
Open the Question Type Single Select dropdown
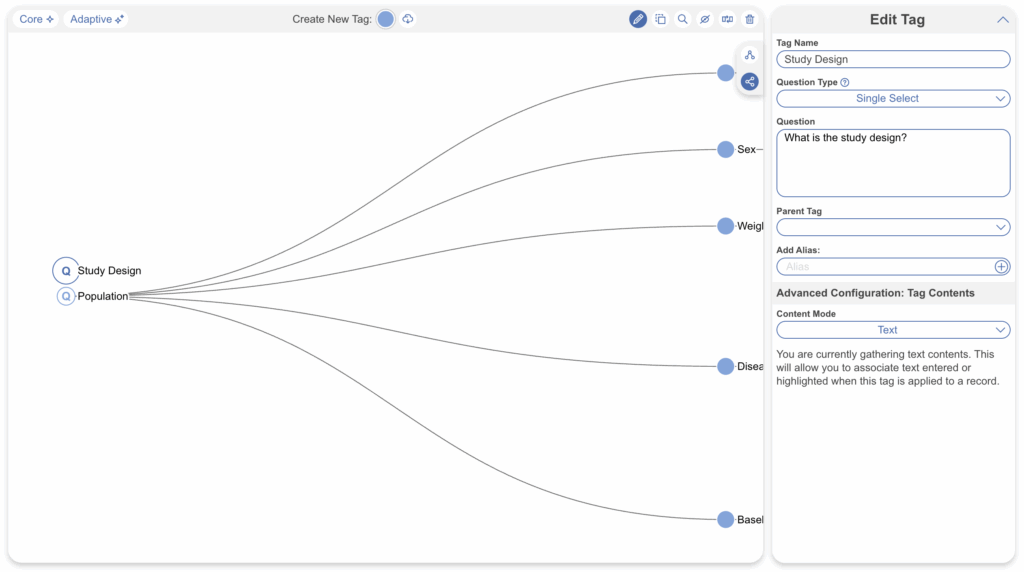tap(893, 99)
